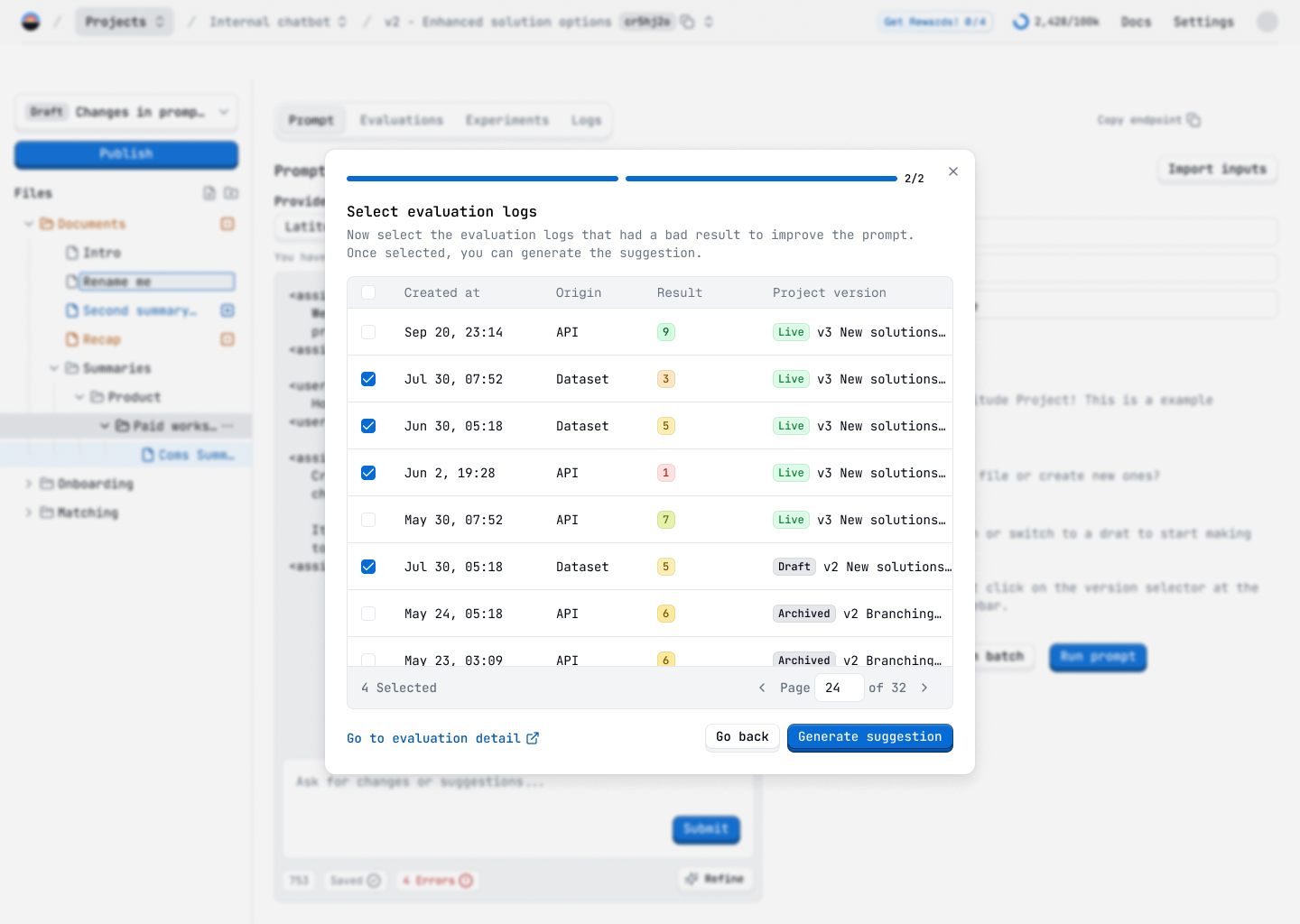1300x924 pixels.
Task: Click the result badge 1
Action: click(666, 473)
